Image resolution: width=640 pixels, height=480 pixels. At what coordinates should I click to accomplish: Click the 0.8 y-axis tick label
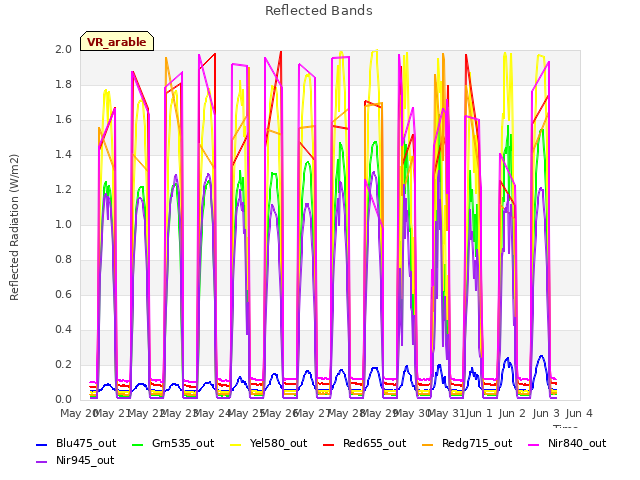coord(64,260)
